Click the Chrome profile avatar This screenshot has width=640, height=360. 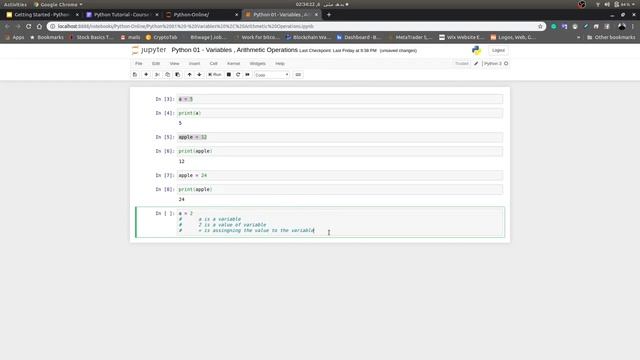pyautogui.click(x=622, y=26)
